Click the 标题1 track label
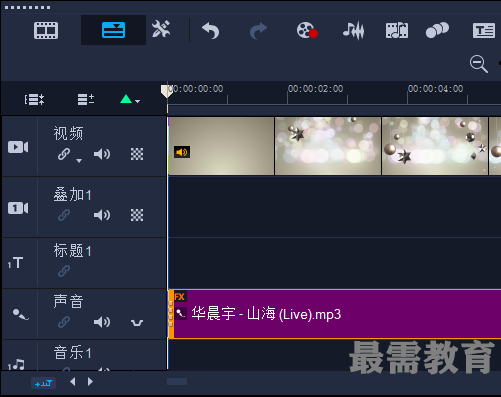Image resolution: width=501 pixels, height=397 pixels. [72, 250]
